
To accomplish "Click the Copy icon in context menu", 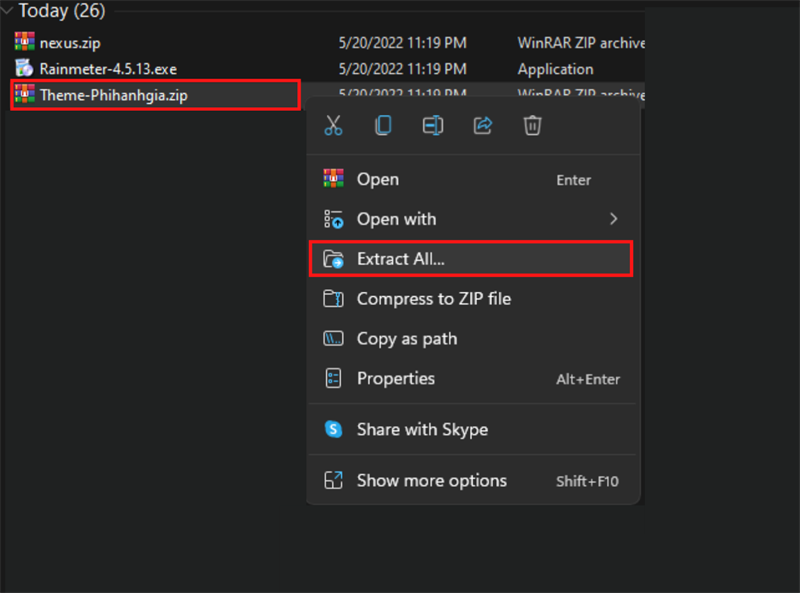I will pos(383,125).
